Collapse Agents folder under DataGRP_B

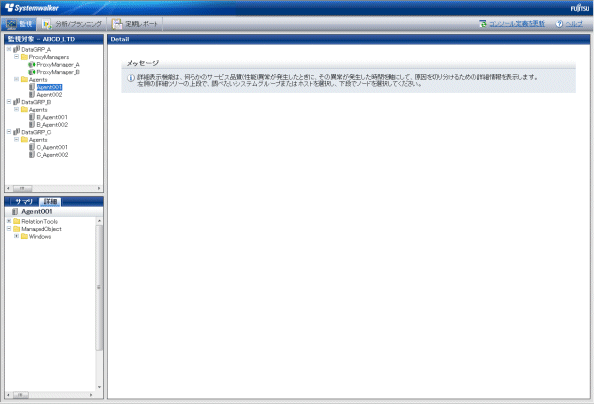tap(16, 110)
